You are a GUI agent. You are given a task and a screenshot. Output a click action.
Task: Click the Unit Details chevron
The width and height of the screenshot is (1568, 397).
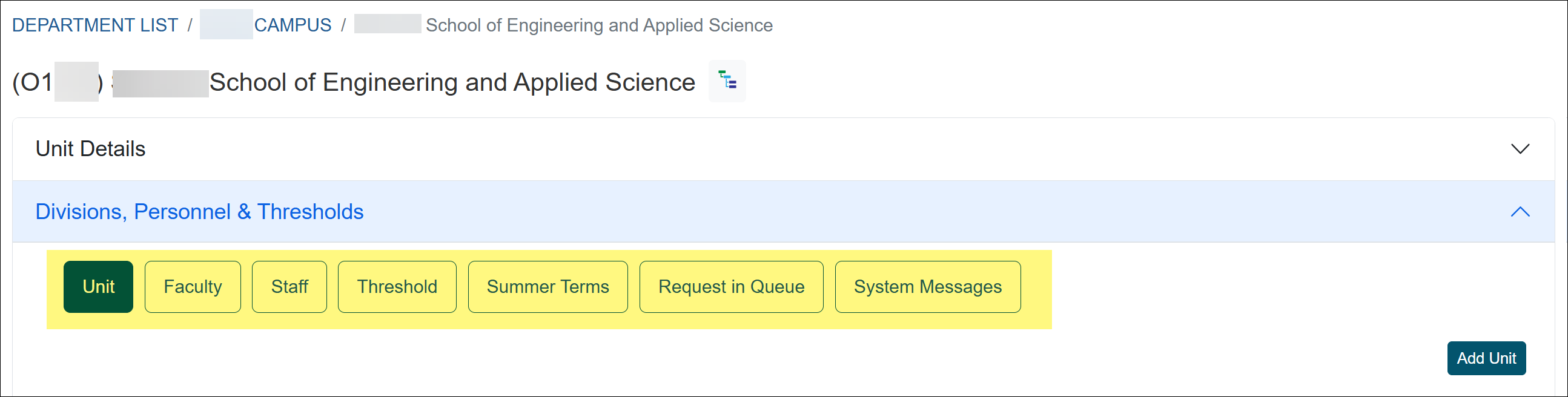click(x=1520, y=148)
